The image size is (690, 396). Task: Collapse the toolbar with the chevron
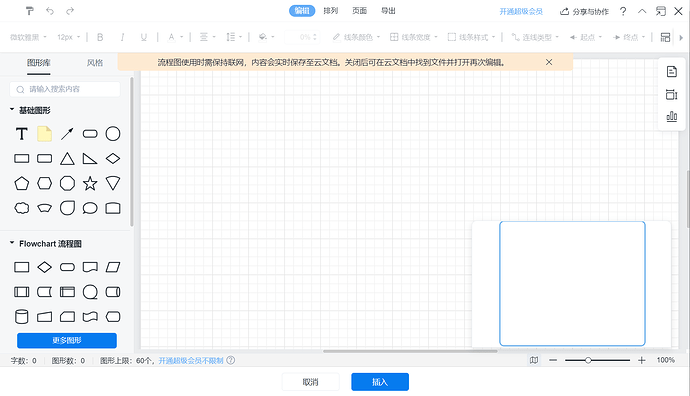642,11
